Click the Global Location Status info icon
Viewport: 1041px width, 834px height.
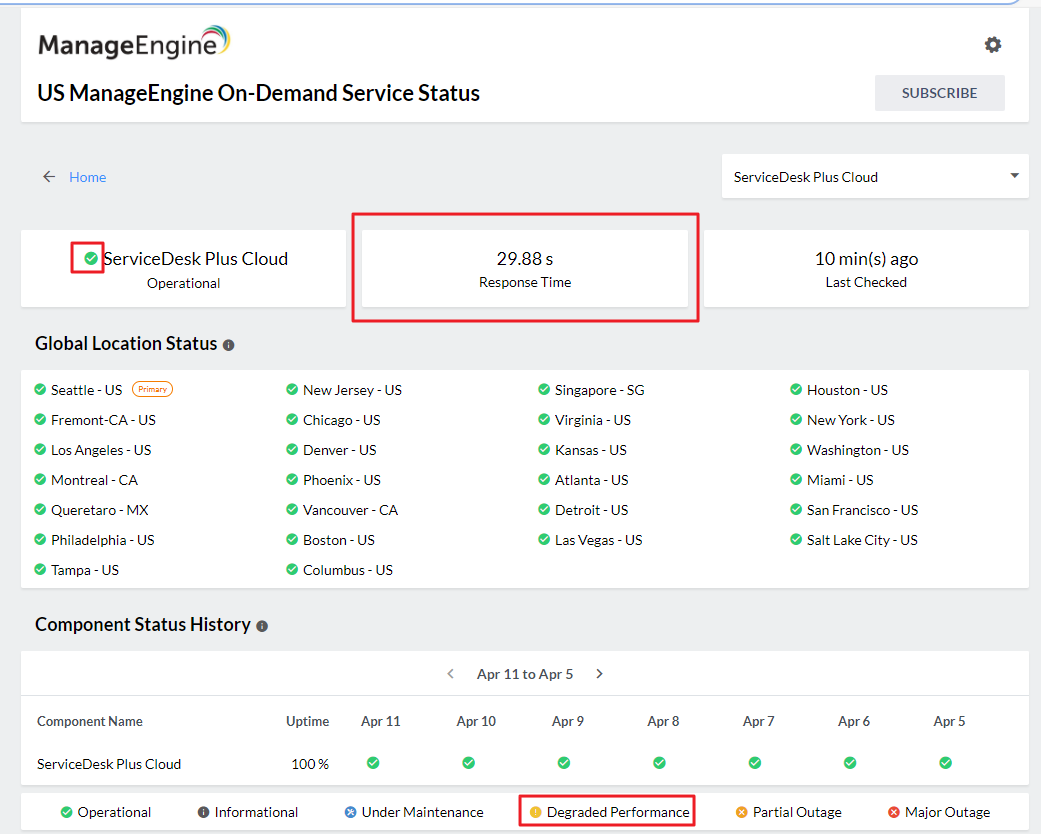(x=229, y=345)
